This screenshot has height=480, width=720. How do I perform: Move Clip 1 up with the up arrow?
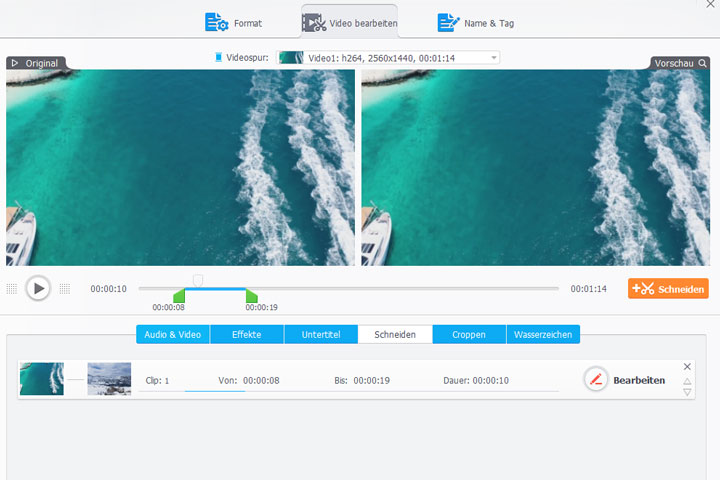[x=687, y=382]
